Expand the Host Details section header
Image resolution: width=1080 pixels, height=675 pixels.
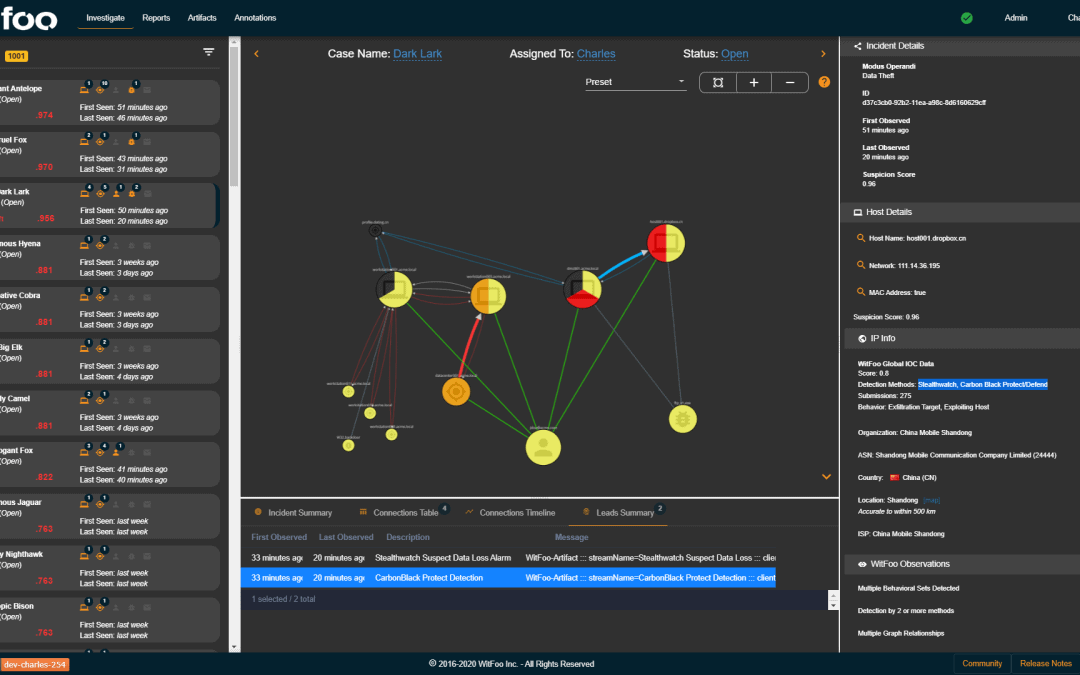point(960,212)
